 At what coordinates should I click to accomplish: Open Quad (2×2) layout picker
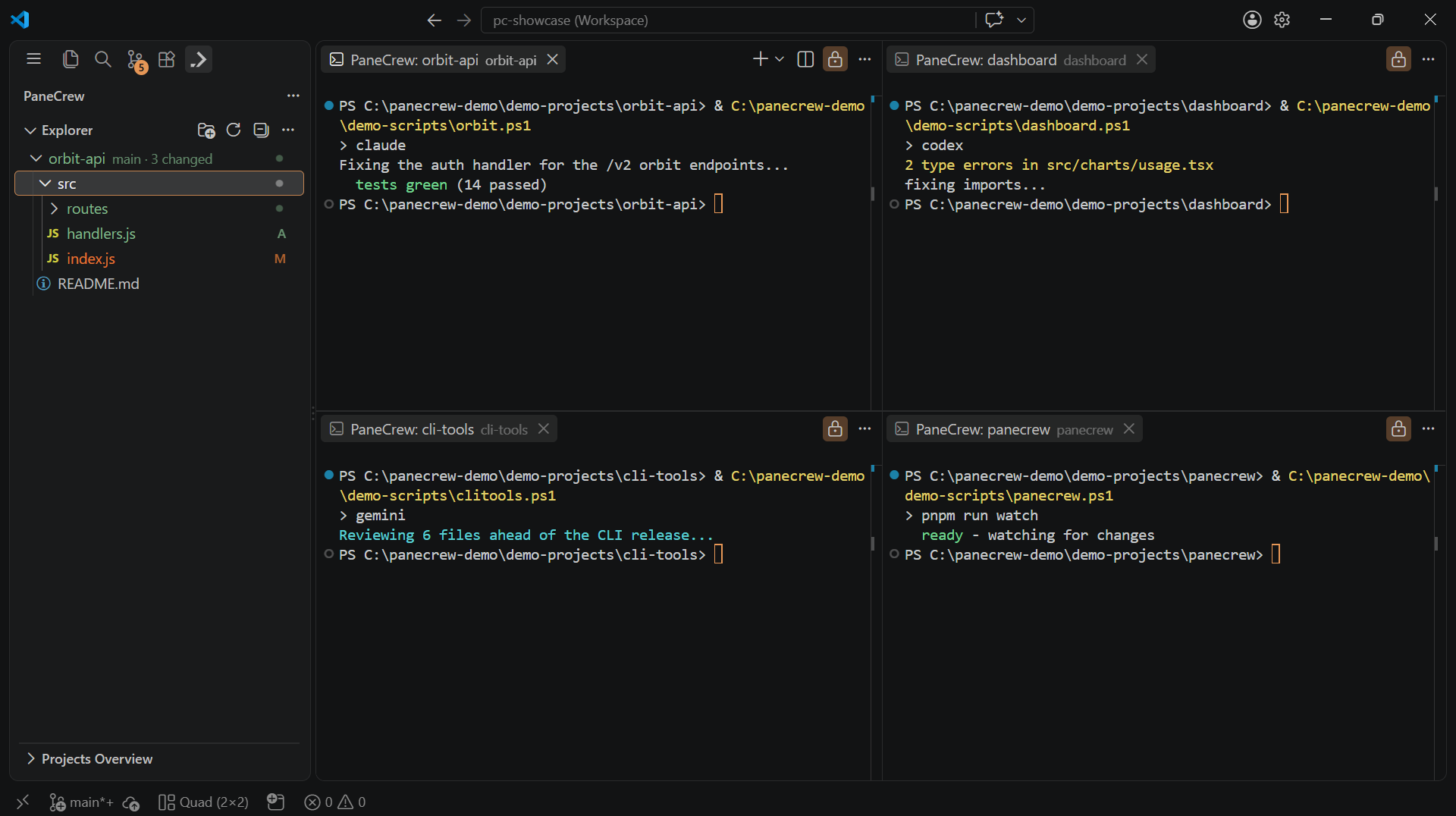coord(204,802)
